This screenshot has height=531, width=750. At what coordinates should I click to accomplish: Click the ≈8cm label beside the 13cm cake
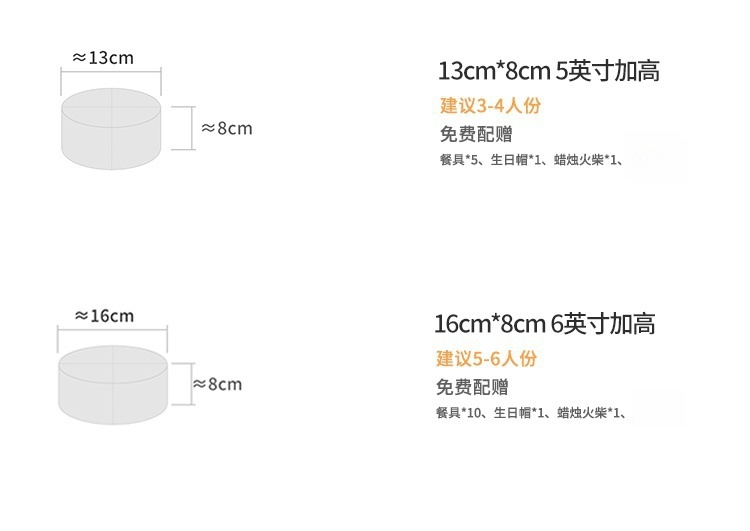(x=227, y=129)
